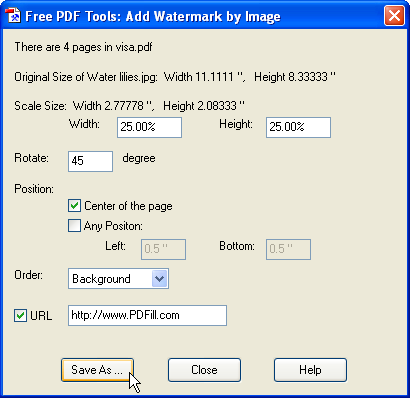Click the 'Center of the page' label text
Viewport: 410px width, 398px height.
coord(128,206)
